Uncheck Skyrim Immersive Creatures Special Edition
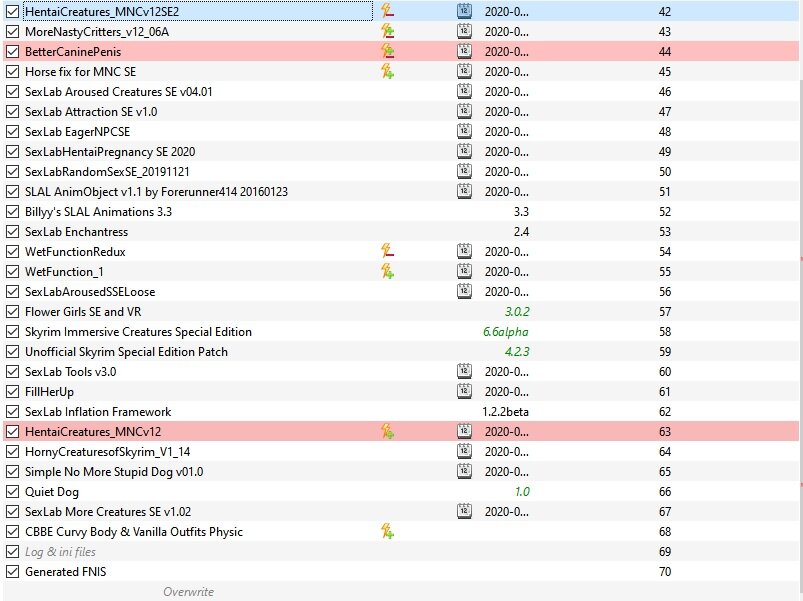Viewport: 803px width, 601px height. tap(12, 331)
